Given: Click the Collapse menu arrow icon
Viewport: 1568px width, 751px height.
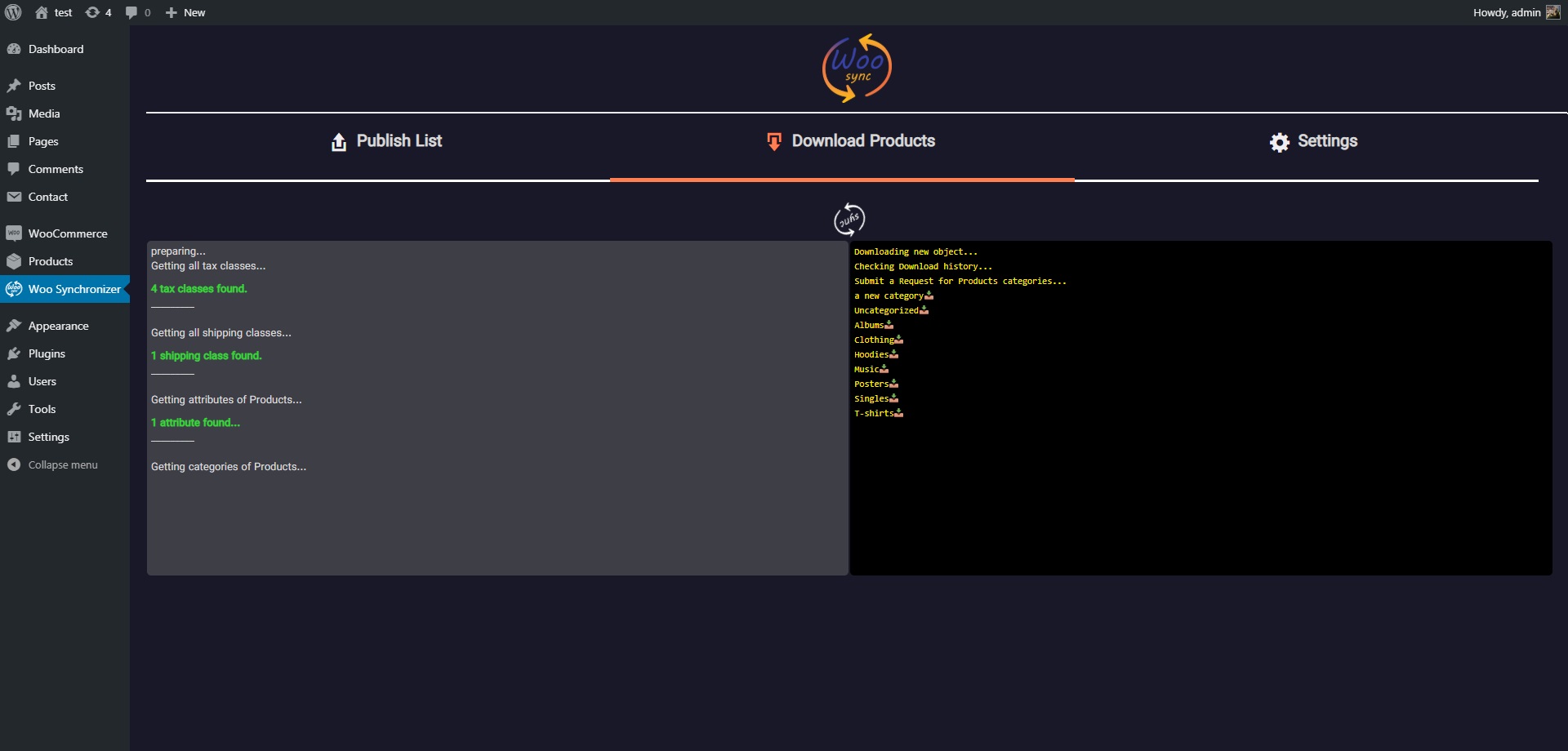Looking at the screenshot, I should point(14,464).
